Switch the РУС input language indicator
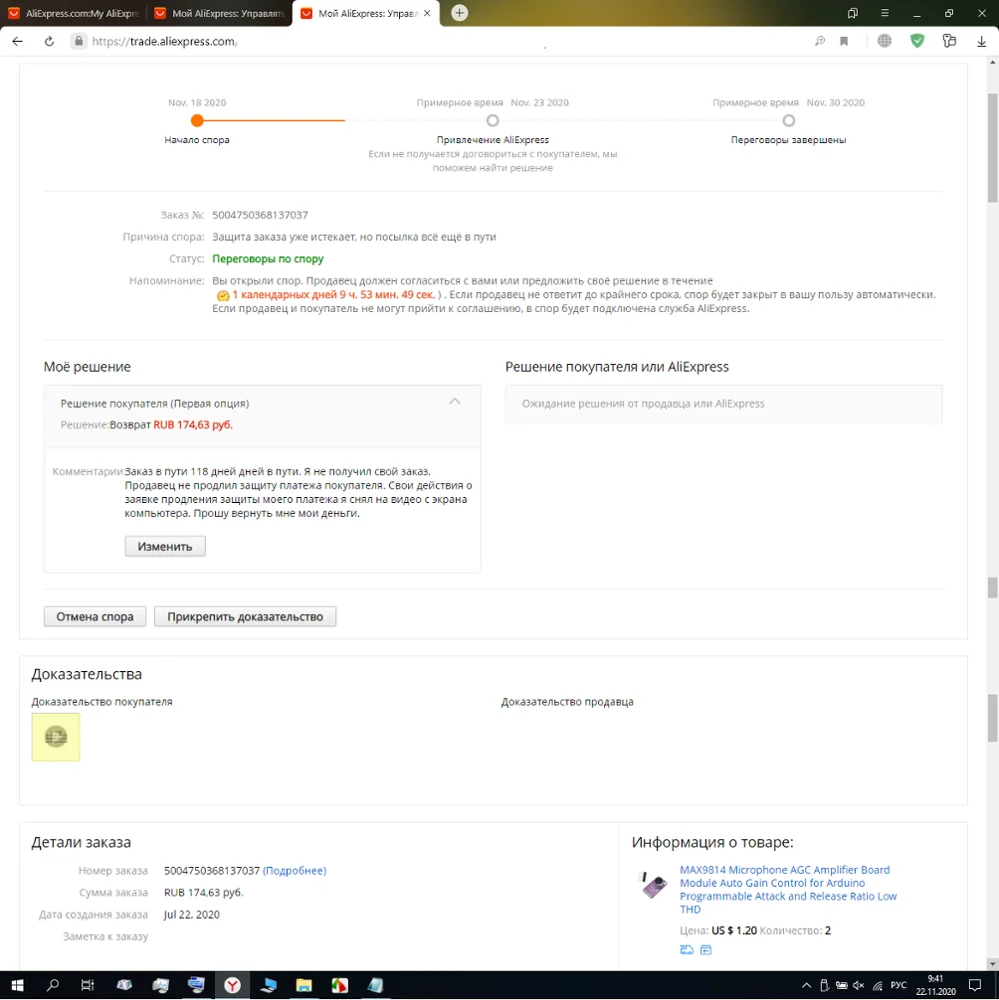 [899, 985]
